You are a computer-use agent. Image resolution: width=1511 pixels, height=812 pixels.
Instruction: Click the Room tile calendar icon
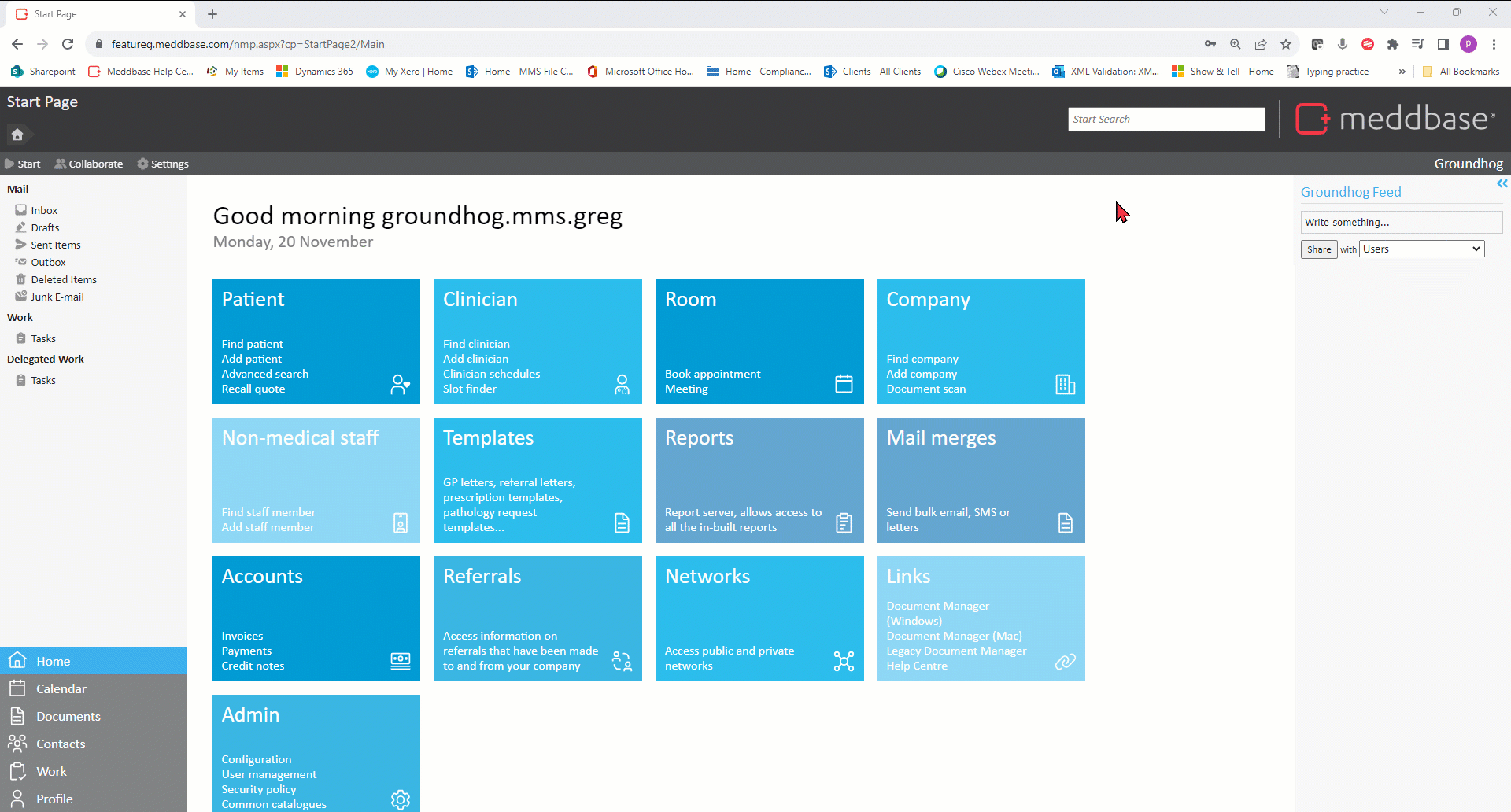pyautogui.click(x=844, y=384)
